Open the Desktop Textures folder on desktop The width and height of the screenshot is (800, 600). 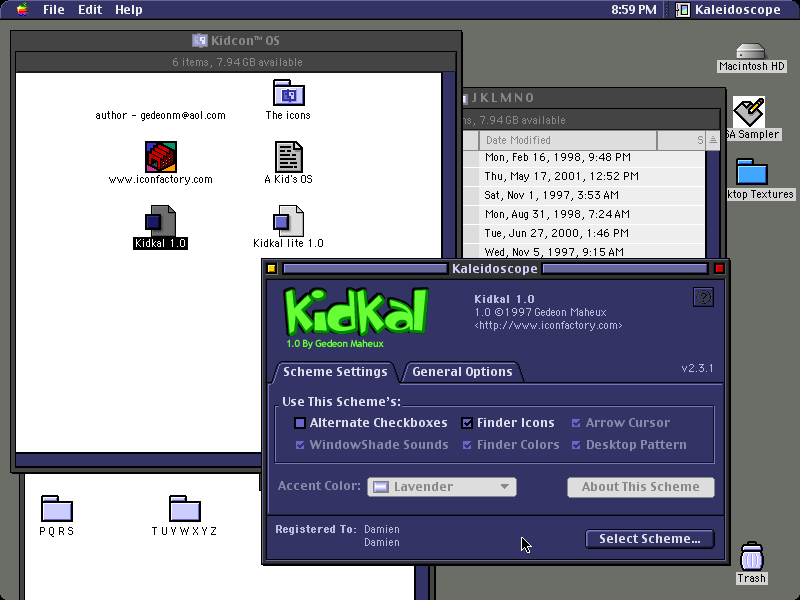752,172
